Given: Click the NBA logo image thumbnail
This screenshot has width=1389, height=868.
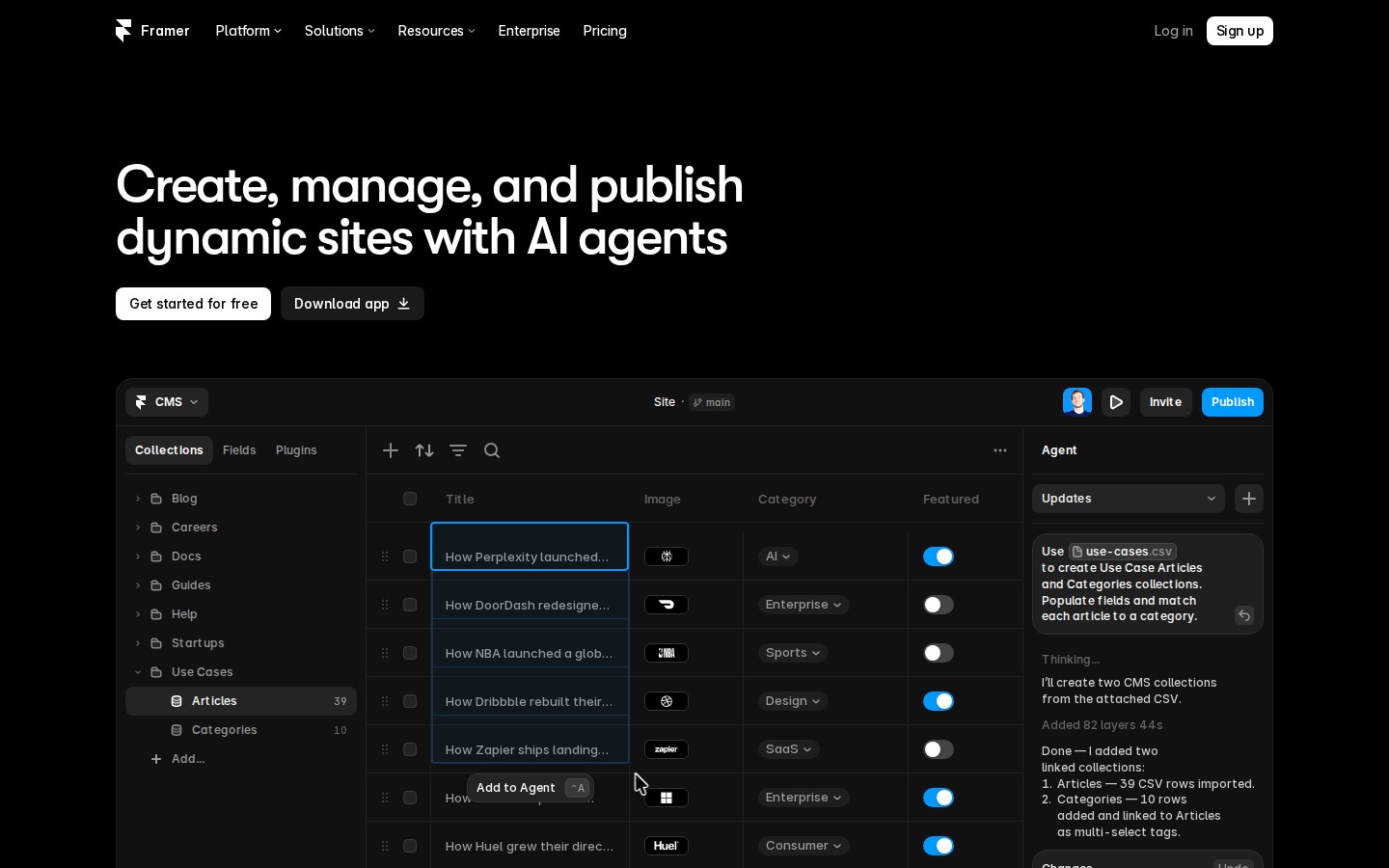Looking at the screenshot, I should tap(667, 653).
